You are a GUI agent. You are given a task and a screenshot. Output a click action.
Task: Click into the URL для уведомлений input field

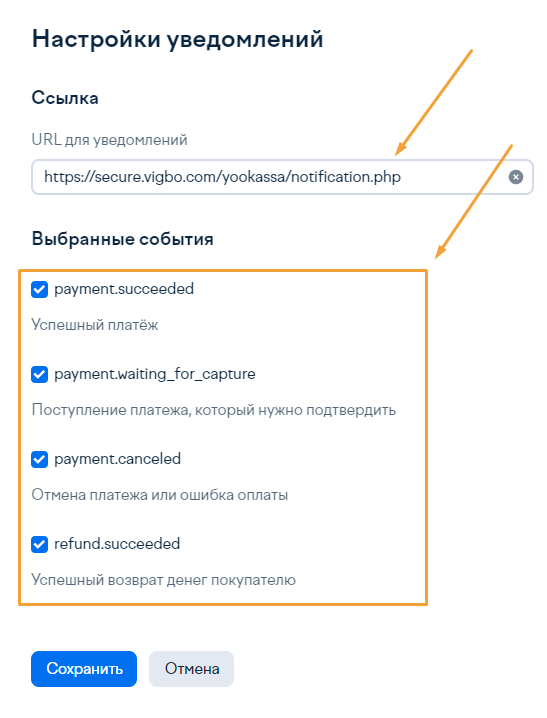(282, 177)
